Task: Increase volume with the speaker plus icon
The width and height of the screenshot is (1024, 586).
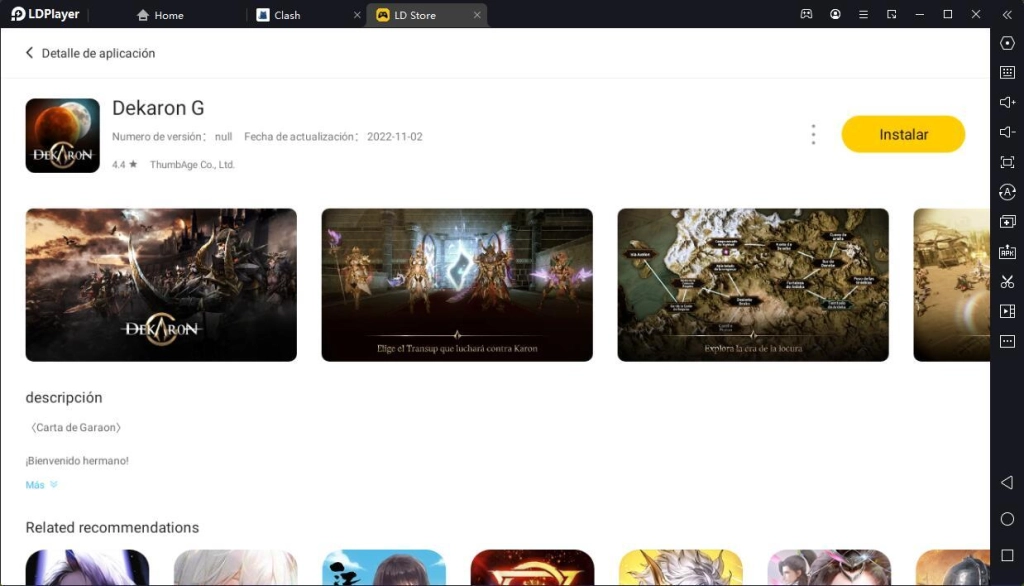Action: pyautogui.click(x=1007, y=102)
